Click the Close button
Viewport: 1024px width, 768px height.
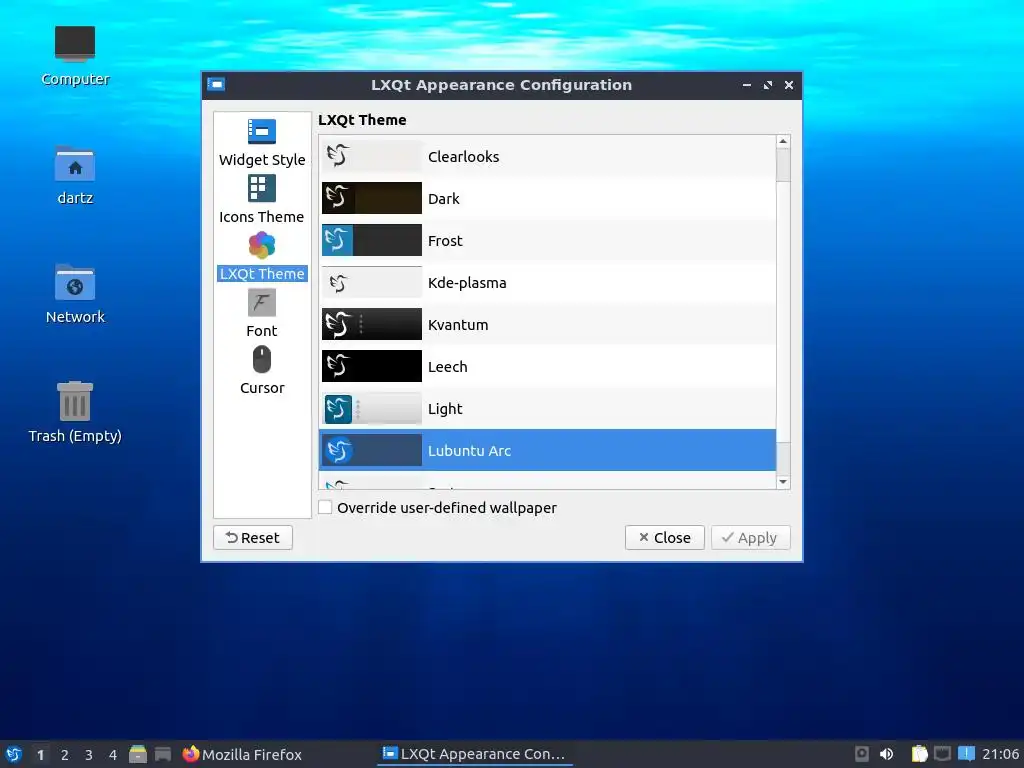(x=664, y=537)
